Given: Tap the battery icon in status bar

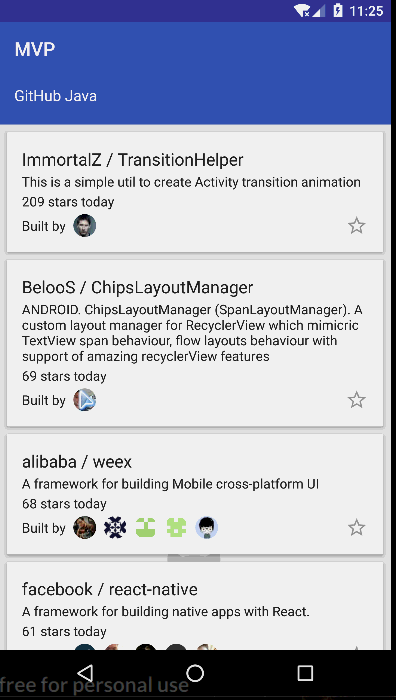Looking at the screenshot, I should (338, 11).
